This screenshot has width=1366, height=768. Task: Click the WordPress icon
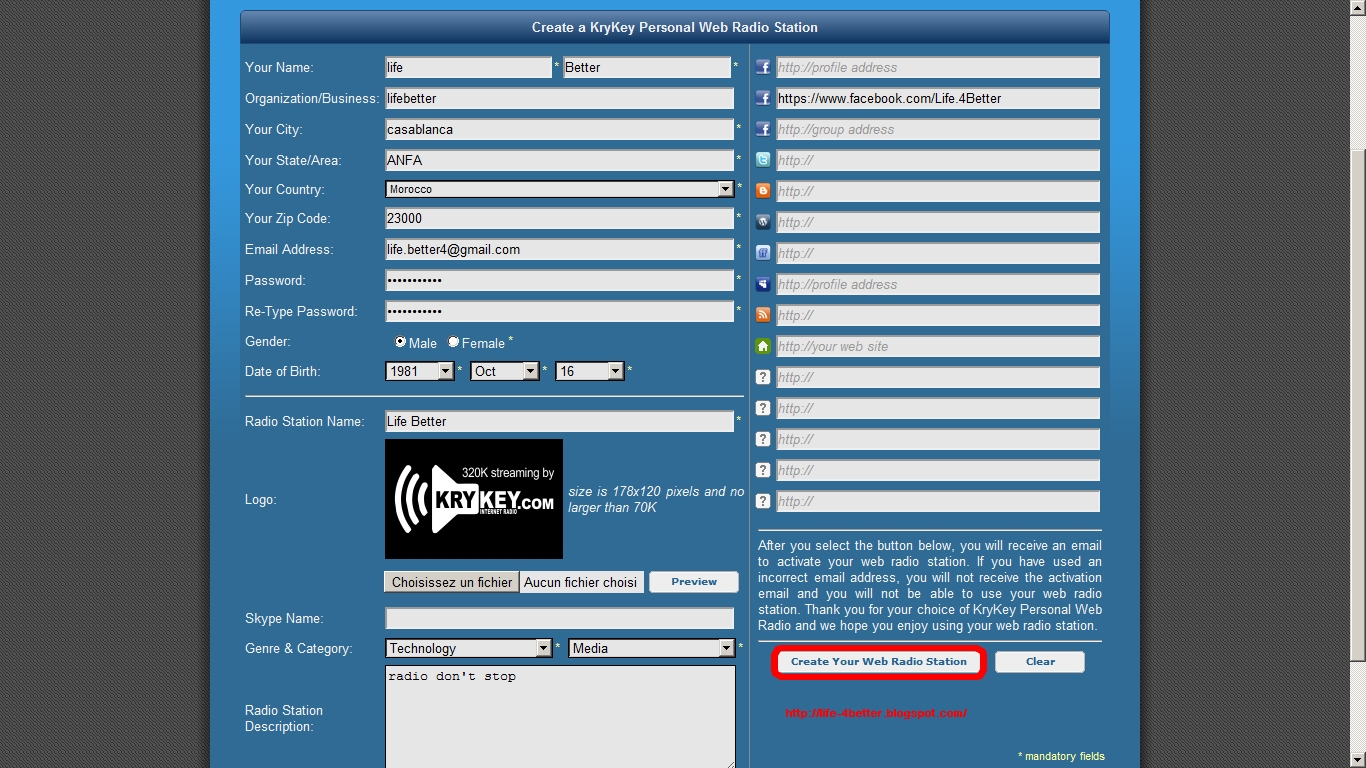coord(762,222)
